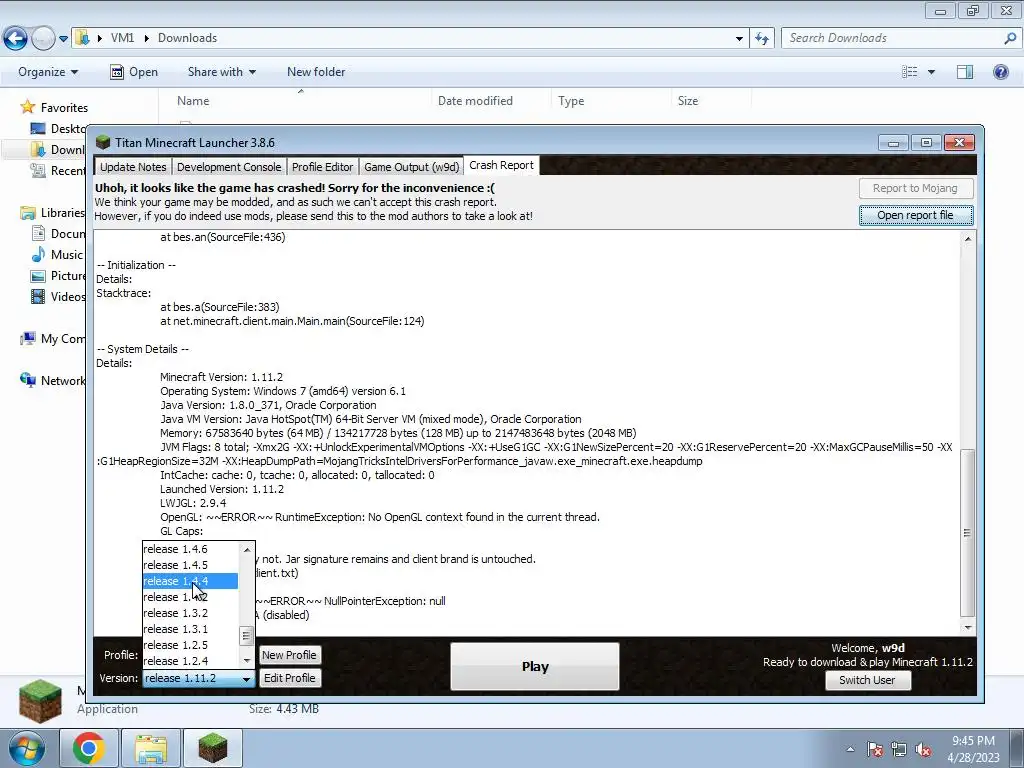Open the view options dropdown arrow

tap(931, 72)
